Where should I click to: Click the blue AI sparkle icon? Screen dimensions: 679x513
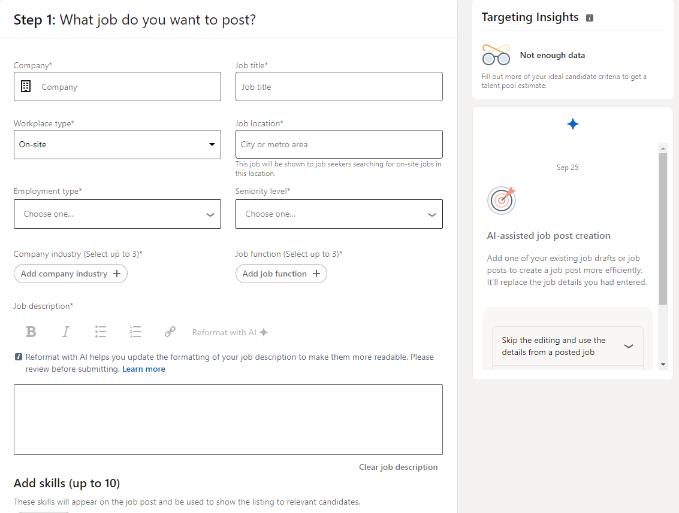(x=572, y=124)
